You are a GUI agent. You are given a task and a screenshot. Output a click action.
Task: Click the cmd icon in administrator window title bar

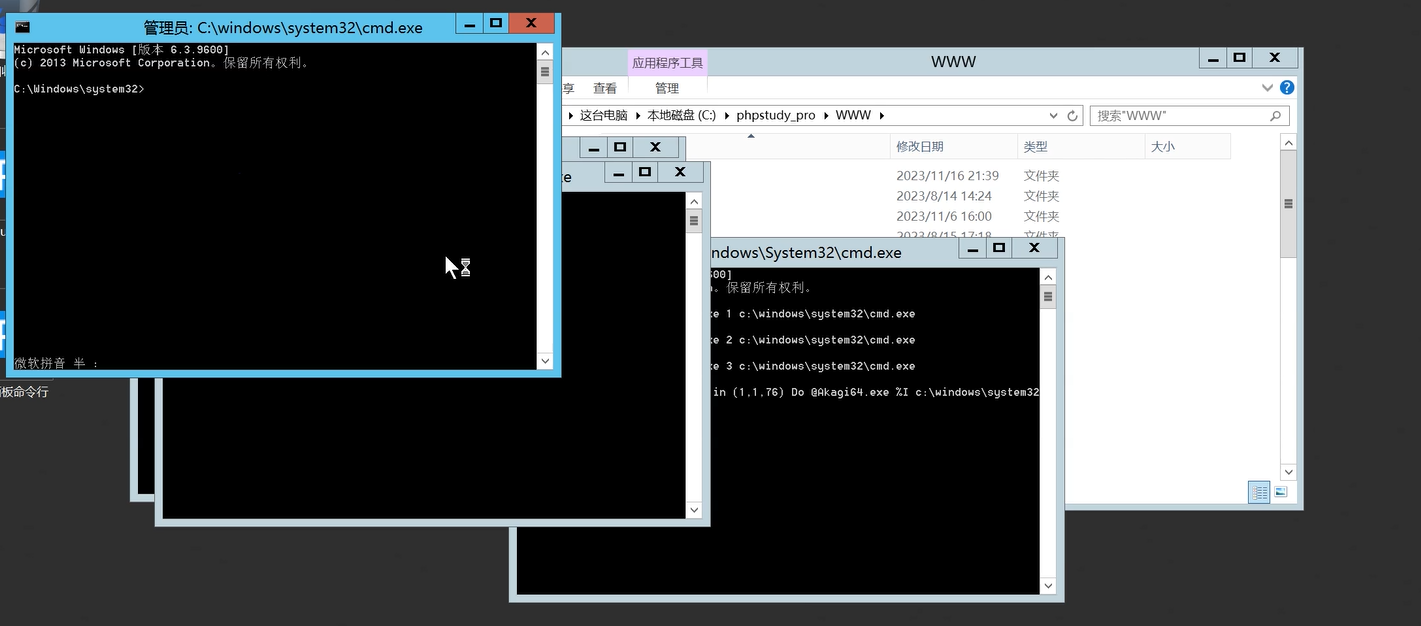pos(22,27)
